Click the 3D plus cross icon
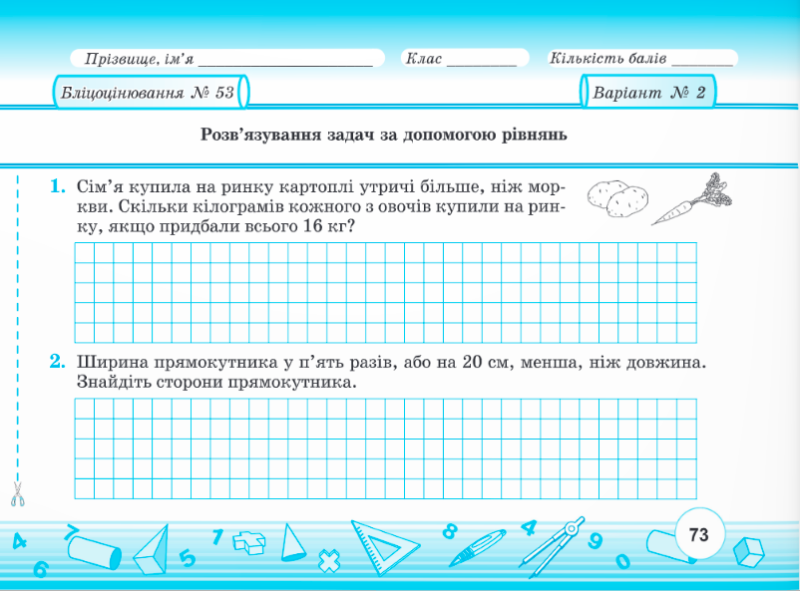The width and height of the screenshot is (800, 591). coord(249,543)
